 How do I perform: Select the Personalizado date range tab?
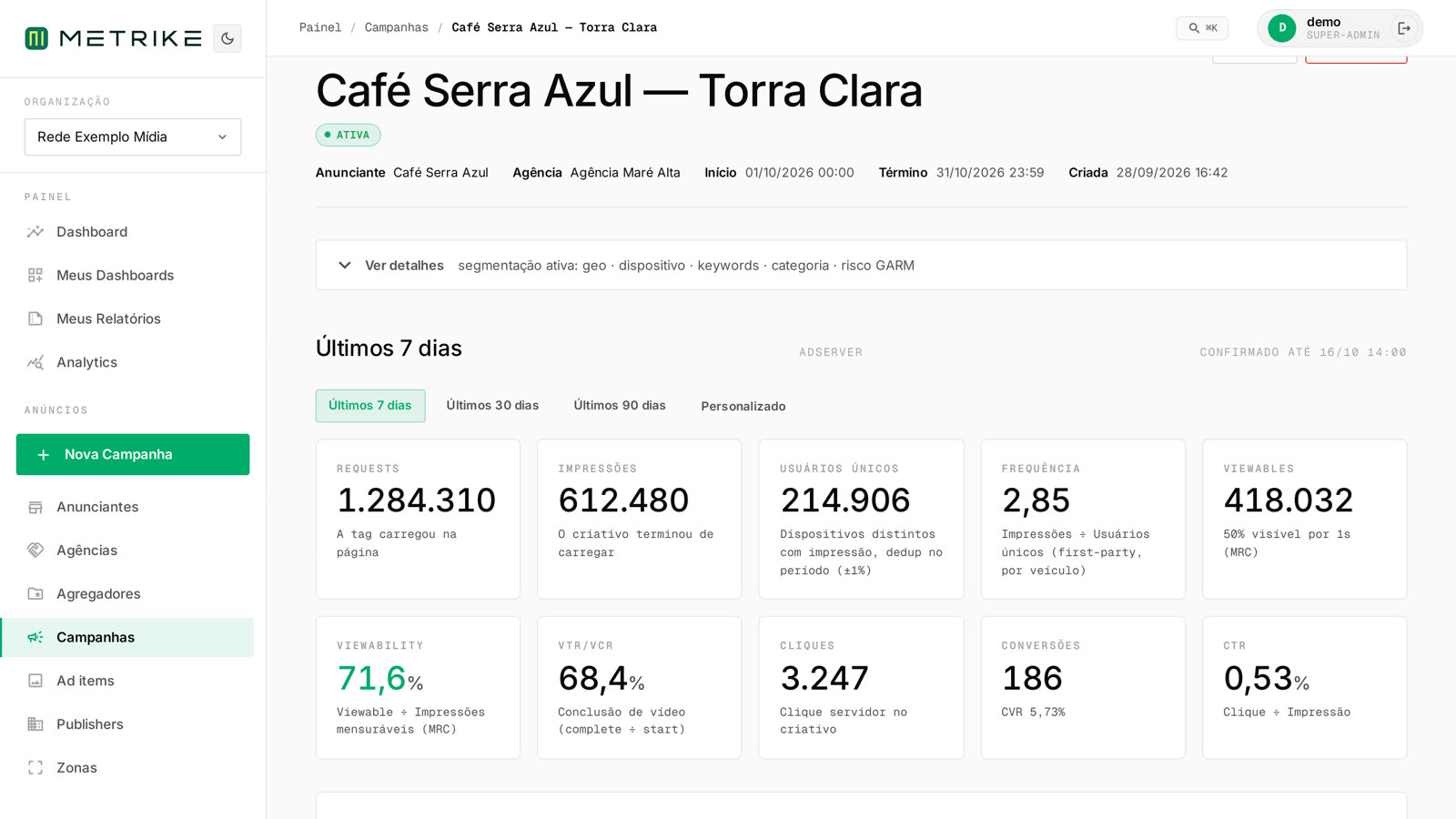click(743, 406)
